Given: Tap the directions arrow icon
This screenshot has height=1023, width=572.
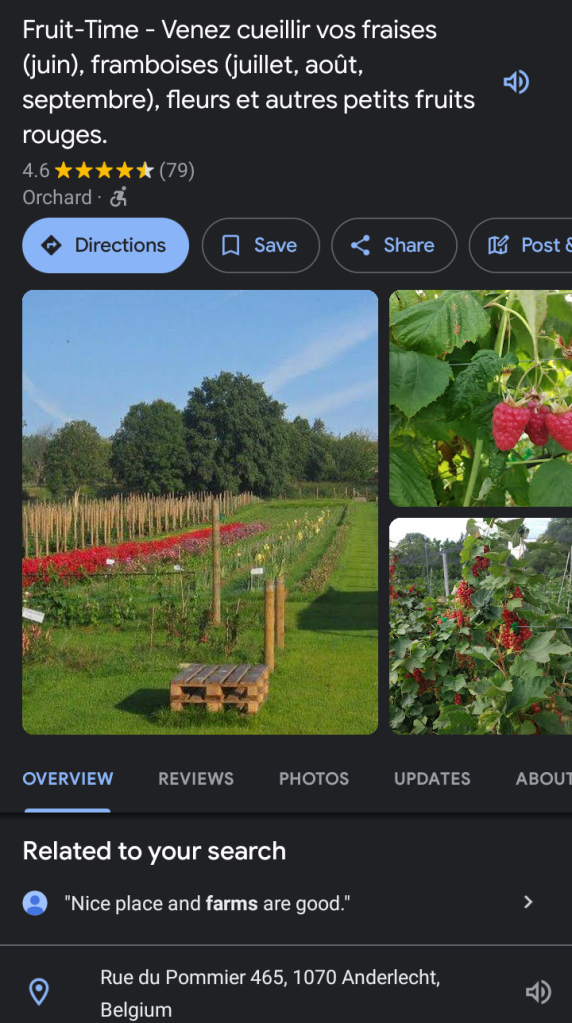Looking at the screenshot, I should point(51,245).
